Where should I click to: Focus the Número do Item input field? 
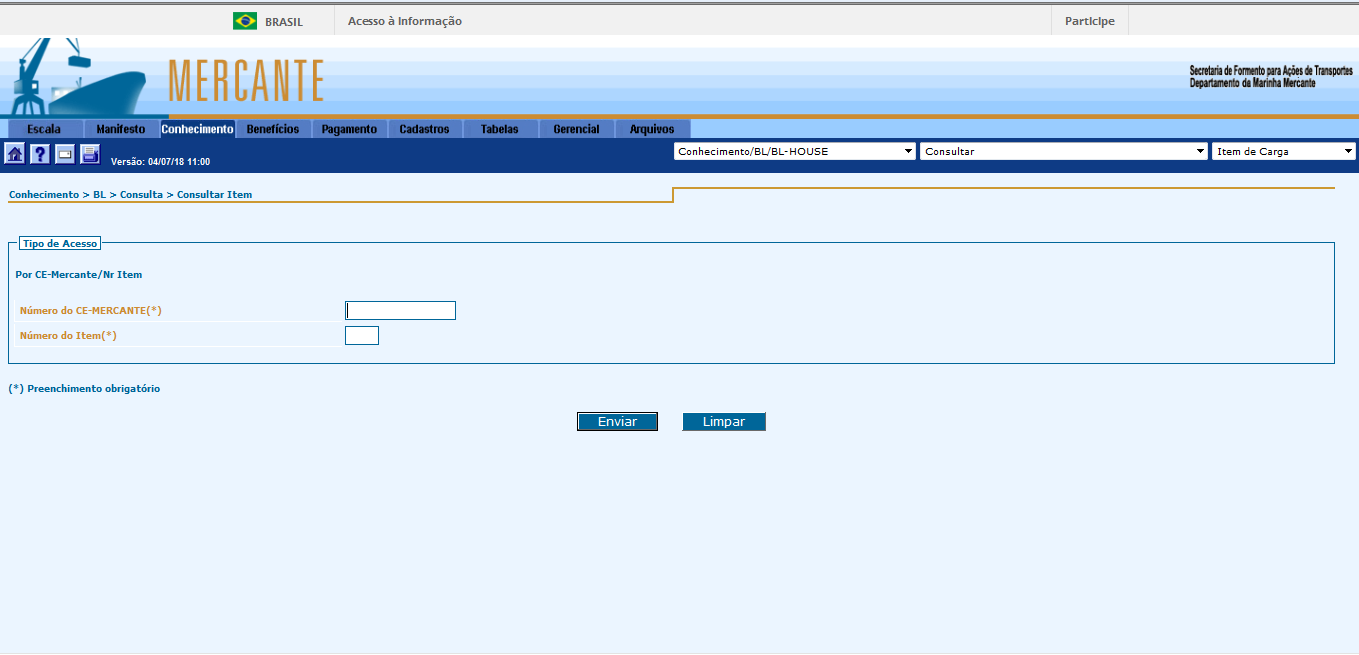362,335
